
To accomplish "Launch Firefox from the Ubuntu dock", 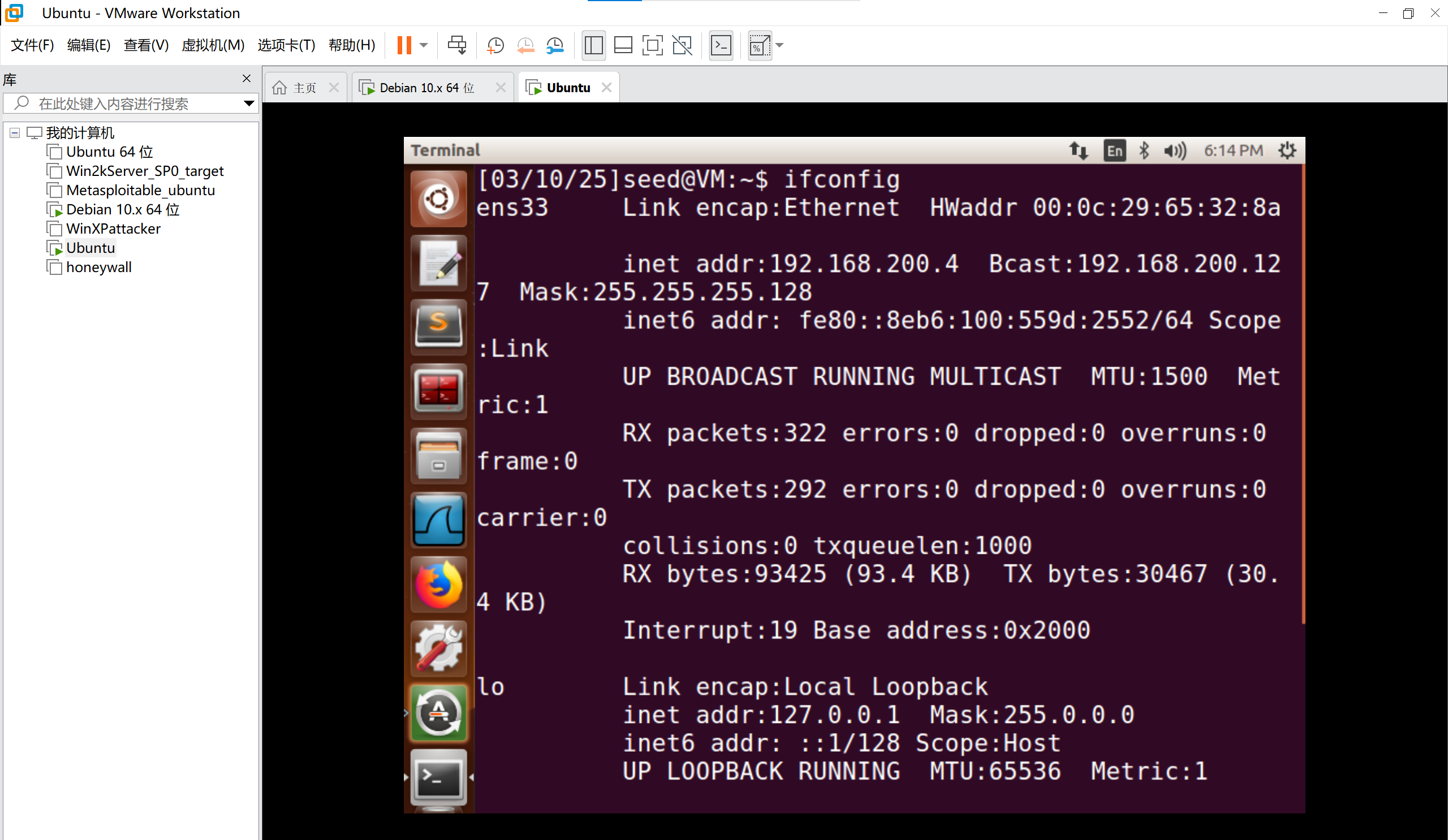I will tap(438, 585).
